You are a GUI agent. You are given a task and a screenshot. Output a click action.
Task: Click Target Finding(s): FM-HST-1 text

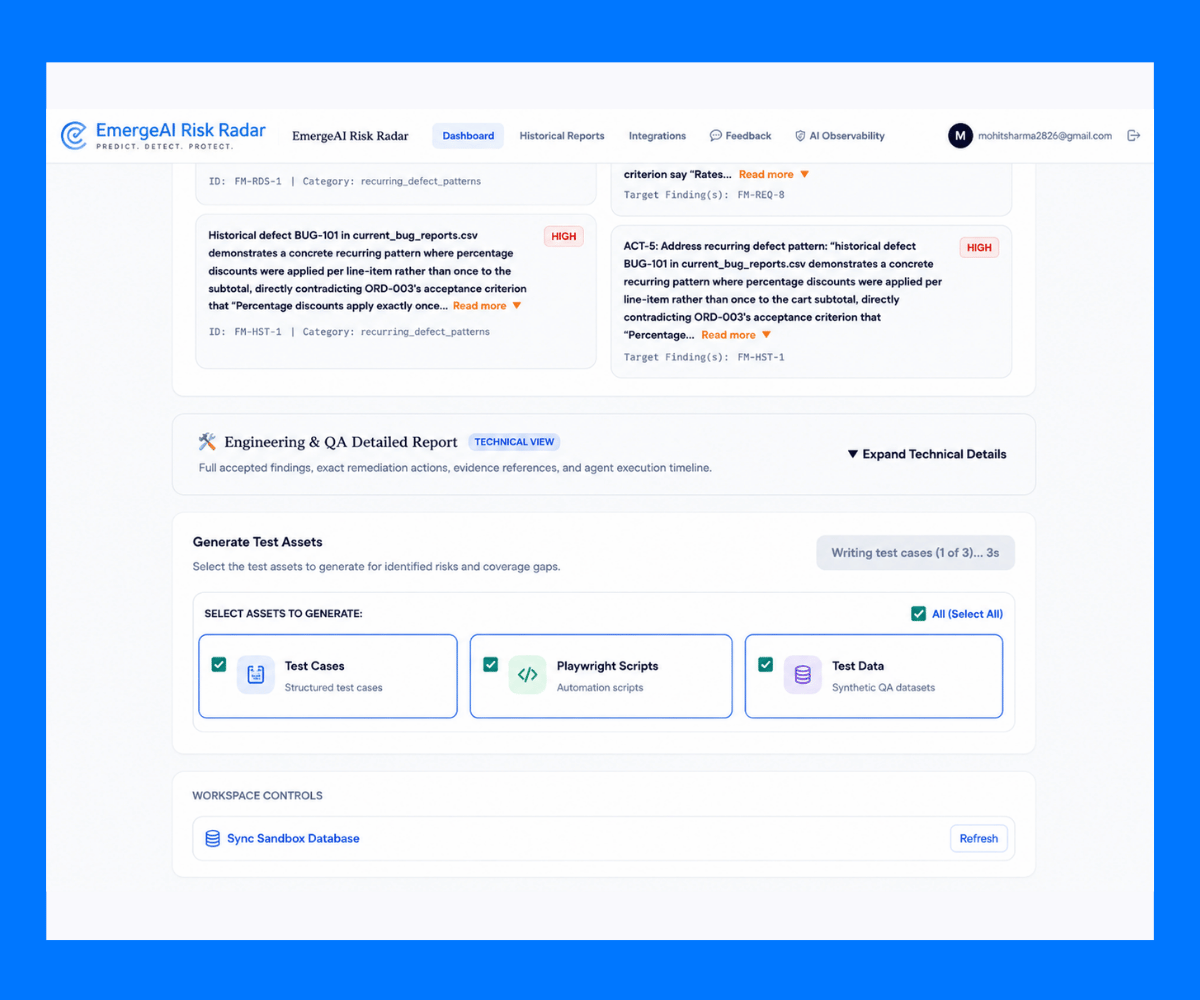[704, 357]
